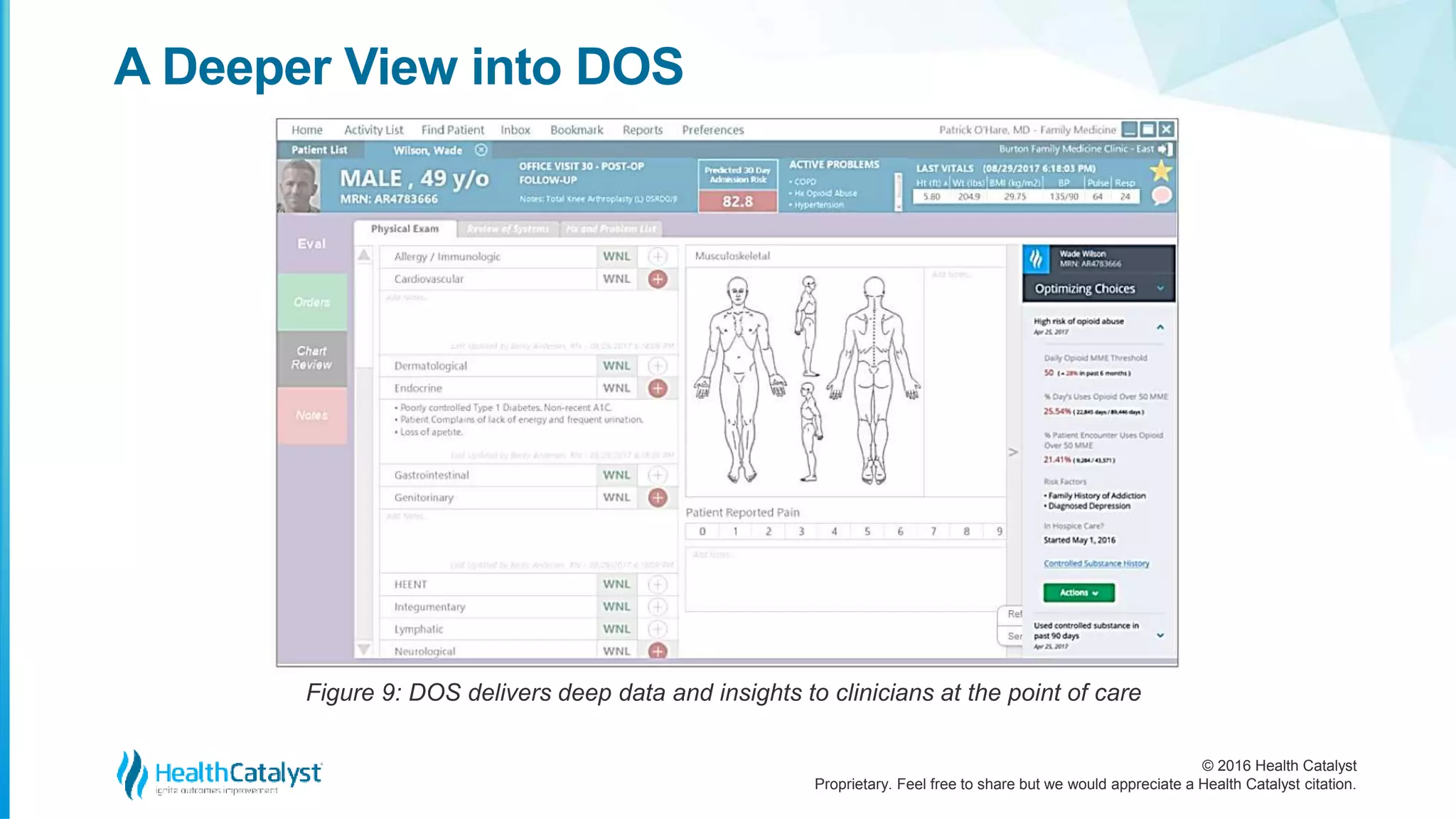Click the yellow star bookmark icon
This screenshot has height=819, width=1456.
pyautogui.click(x=1160, y=171)
